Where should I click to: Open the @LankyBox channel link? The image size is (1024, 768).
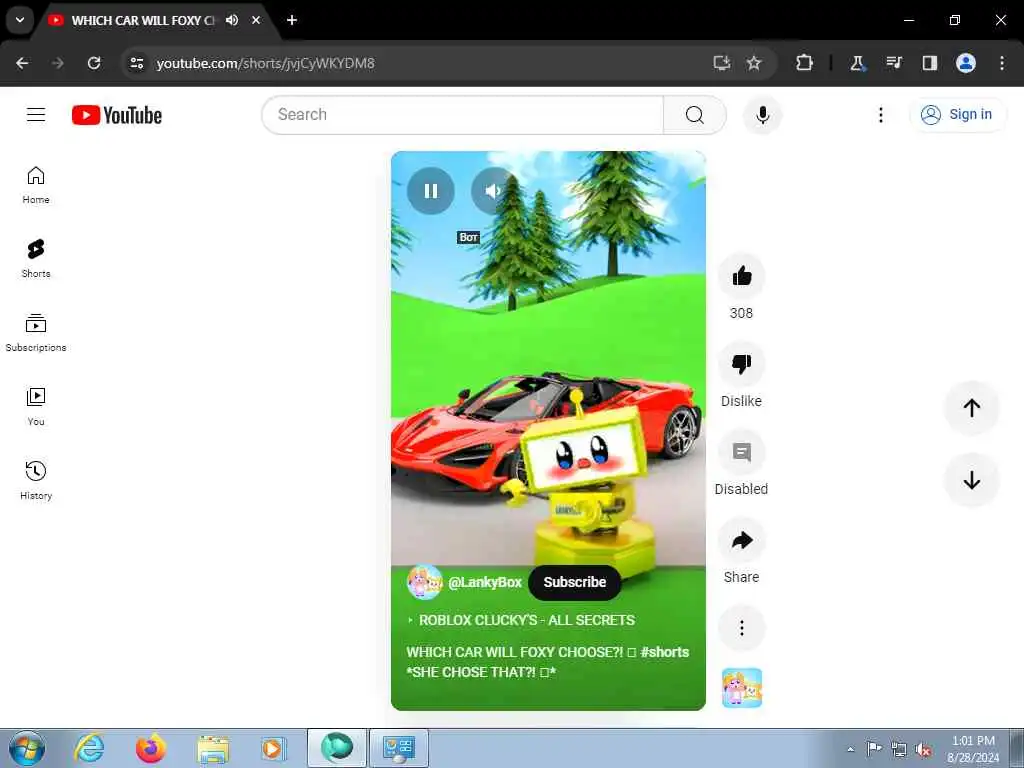(485, 582)
